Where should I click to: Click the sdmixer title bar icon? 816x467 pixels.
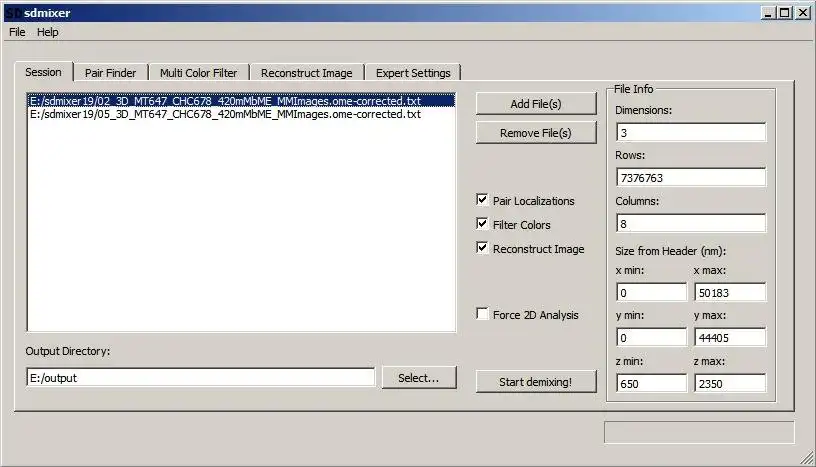[x=12, y=13]
